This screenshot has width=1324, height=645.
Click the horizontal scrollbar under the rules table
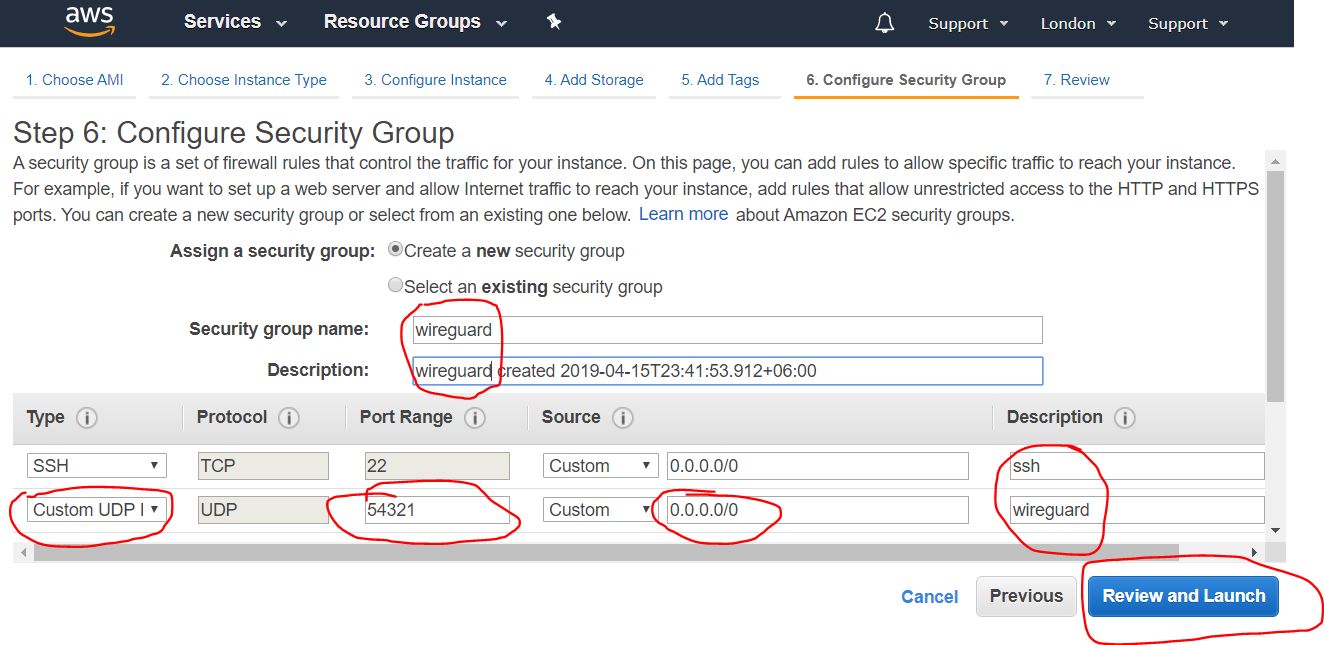[600, 553]
